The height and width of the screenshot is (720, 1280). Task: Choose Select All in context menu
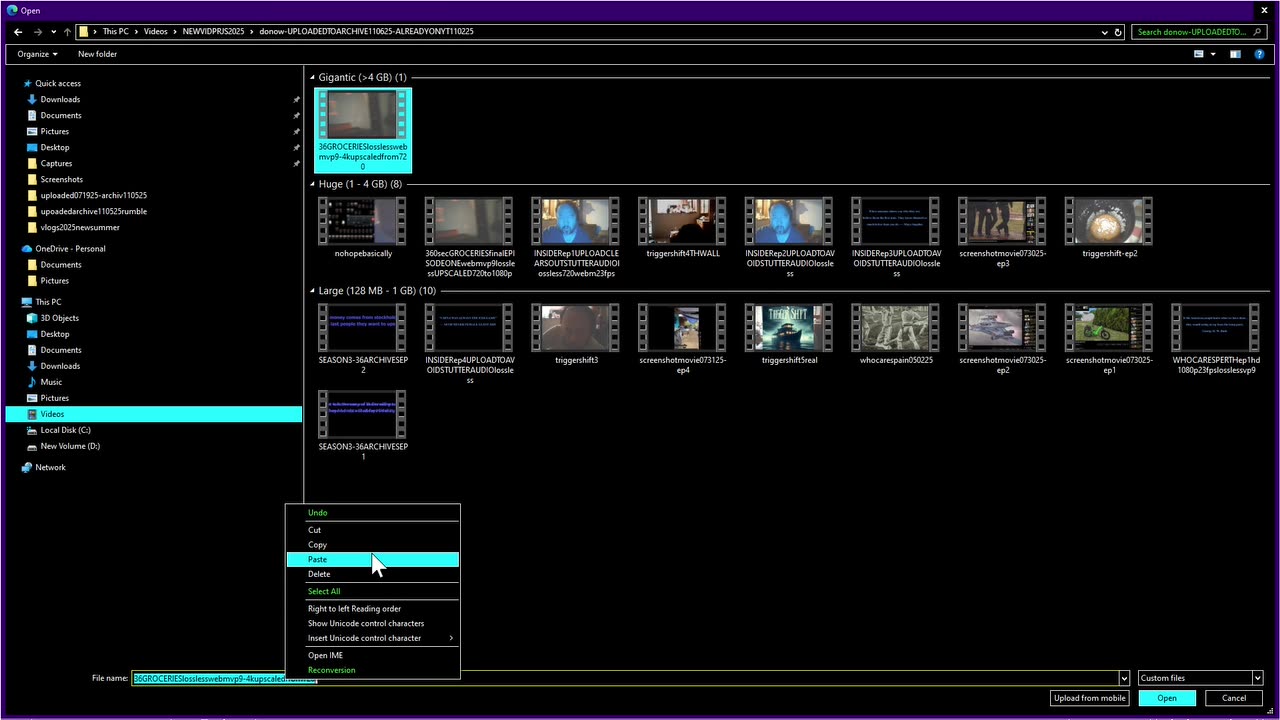click(372, 591)
